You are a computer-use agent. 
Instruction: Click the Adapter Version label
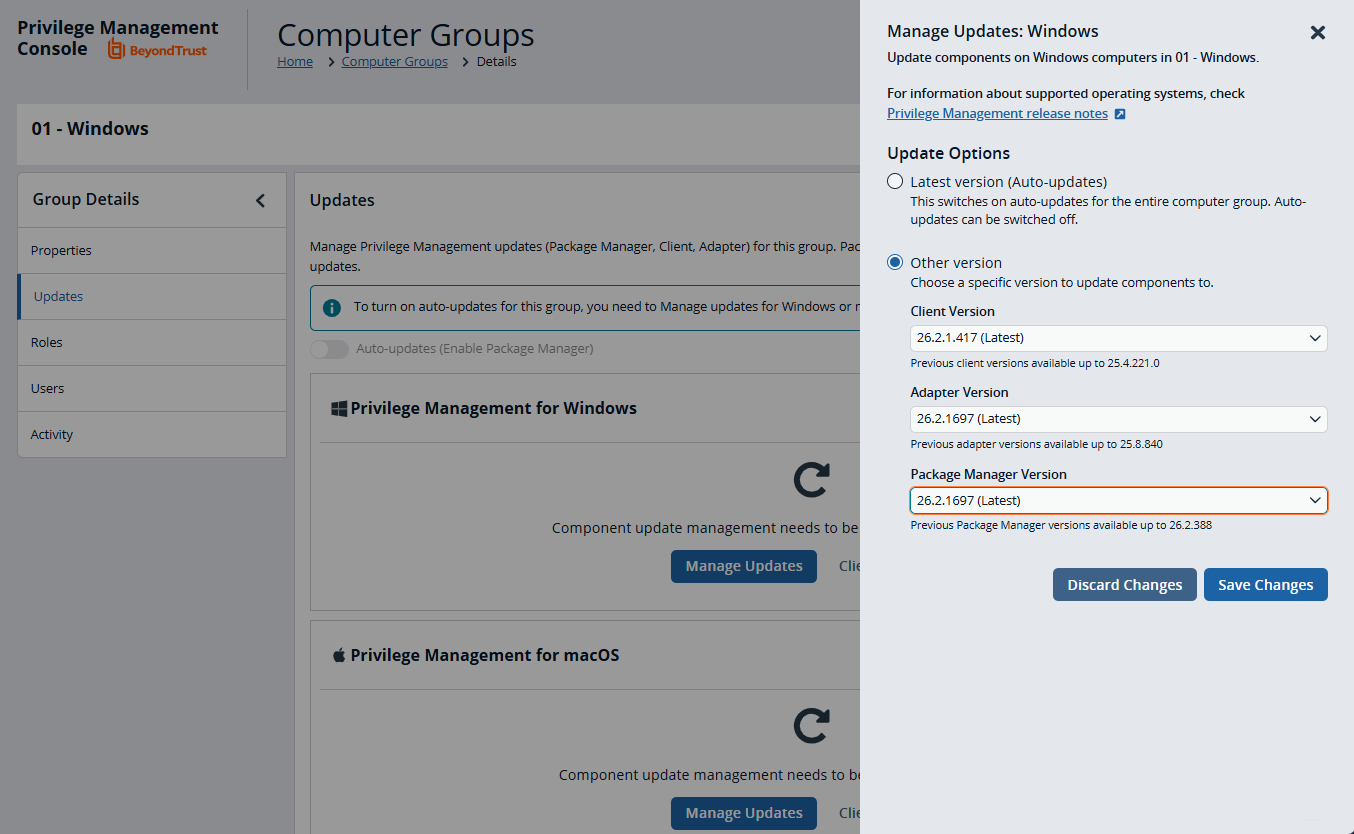coord(959,392)
